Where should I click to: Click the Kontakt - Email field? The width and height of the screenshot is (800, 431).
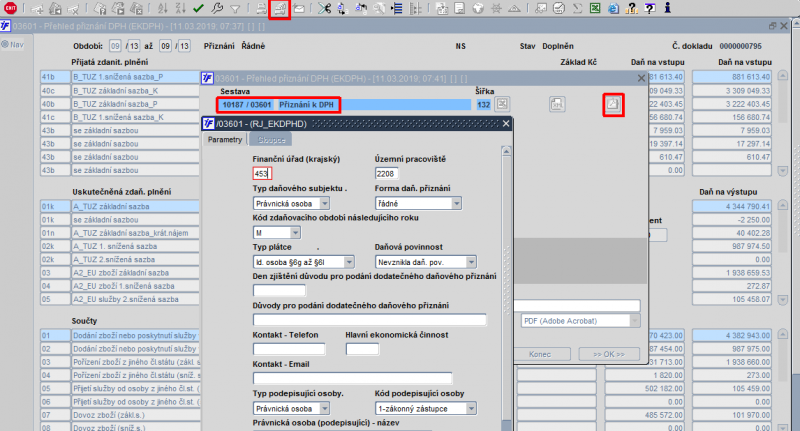tap(353, 378)
